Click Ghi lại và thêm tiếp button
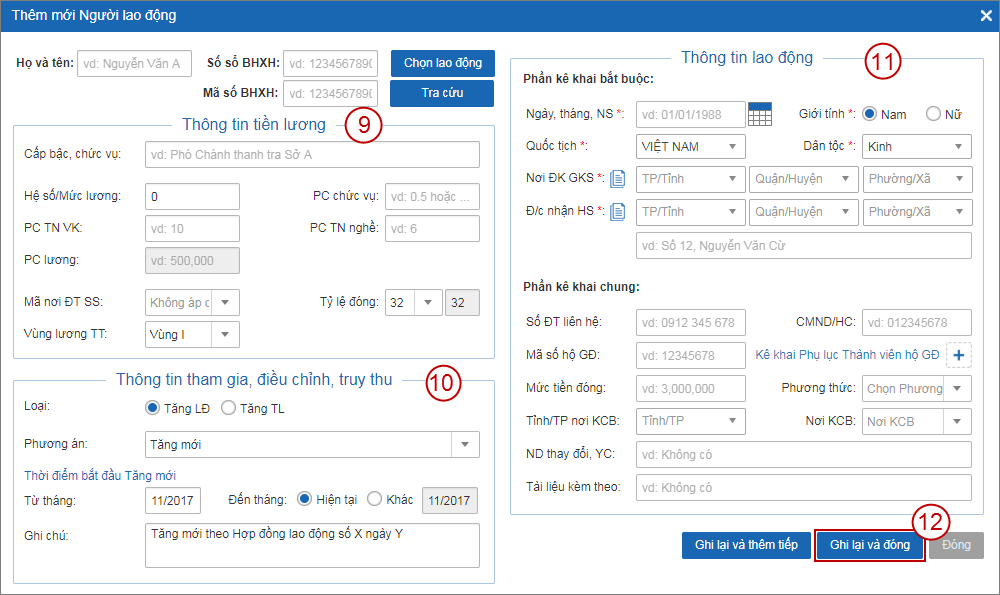Viewport: 1000px width, 595px height. [x=746, y=545]
